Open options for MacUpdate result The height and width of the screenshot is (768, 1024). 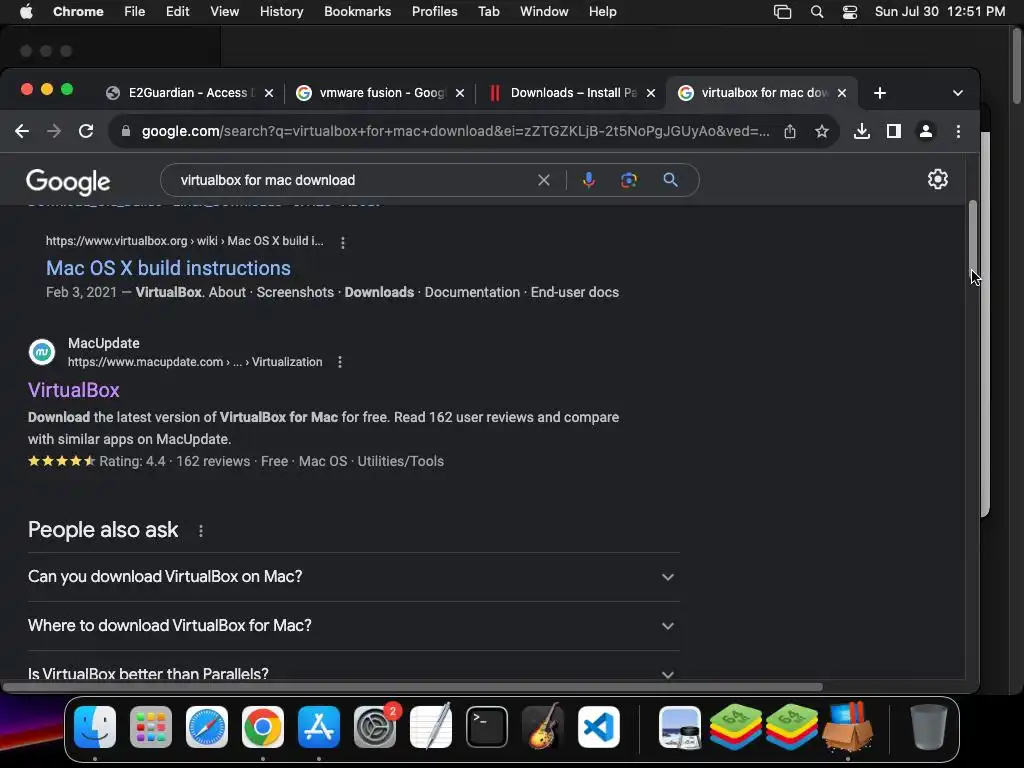(x=340, y=362)
